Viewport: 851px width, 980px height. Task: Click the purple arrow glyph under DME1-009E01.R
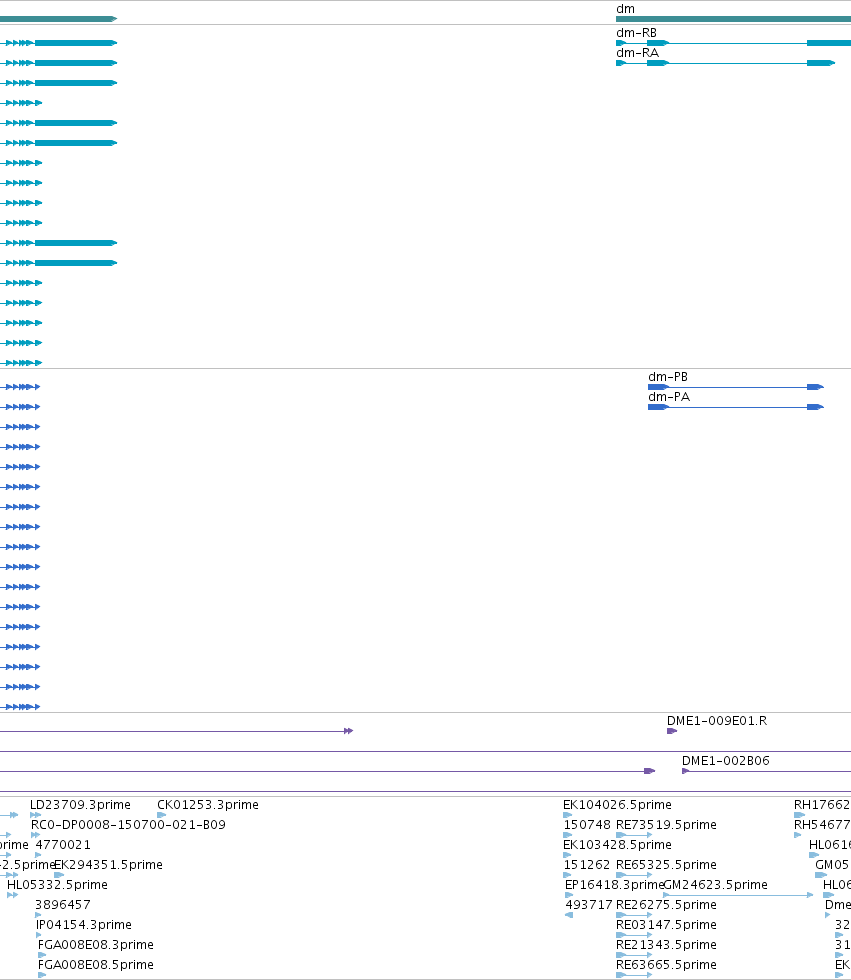pyautogui.click(x=672, y=731)
